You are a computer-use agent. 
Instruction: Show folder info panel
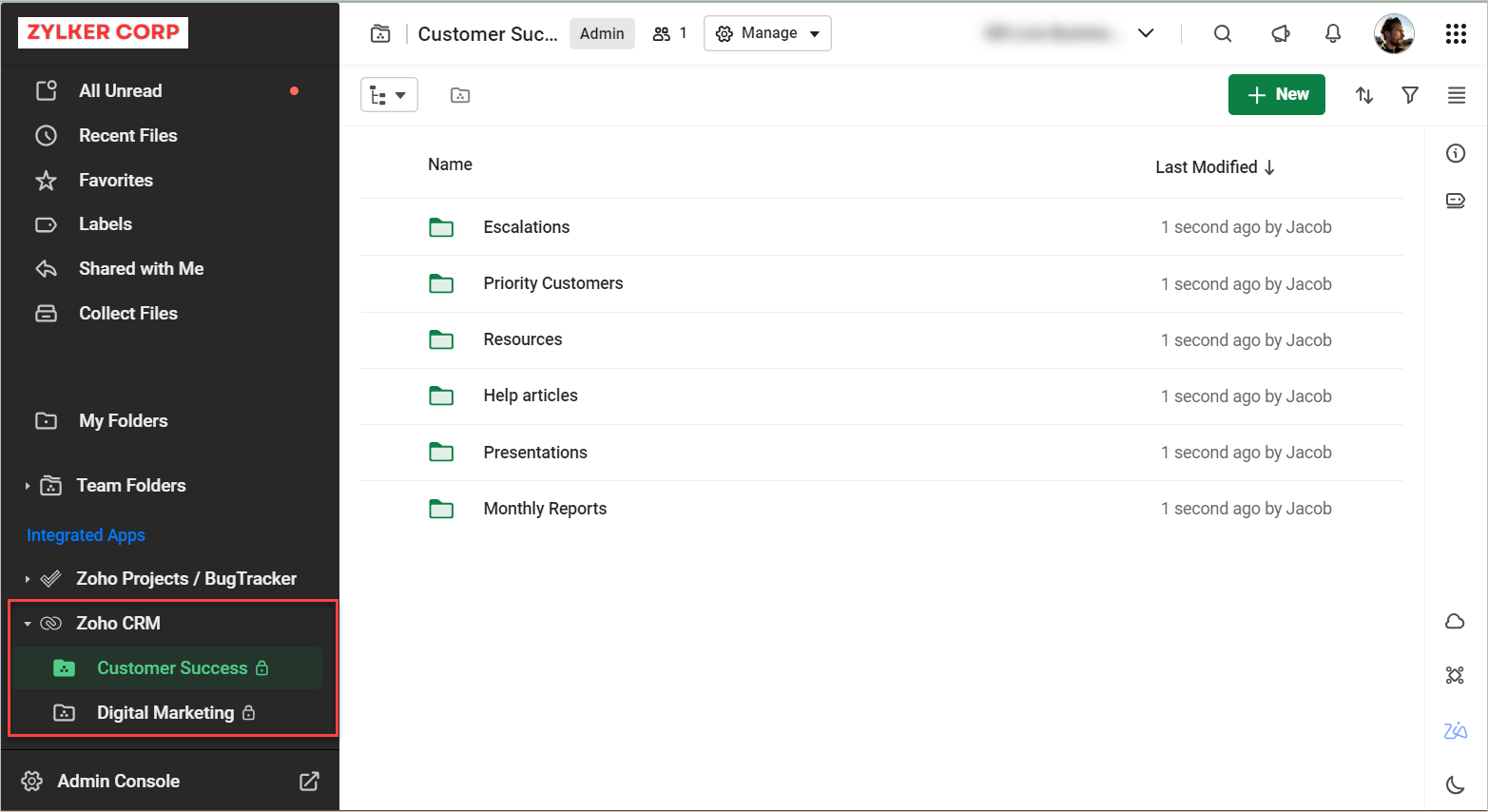tap(1456, 153)
